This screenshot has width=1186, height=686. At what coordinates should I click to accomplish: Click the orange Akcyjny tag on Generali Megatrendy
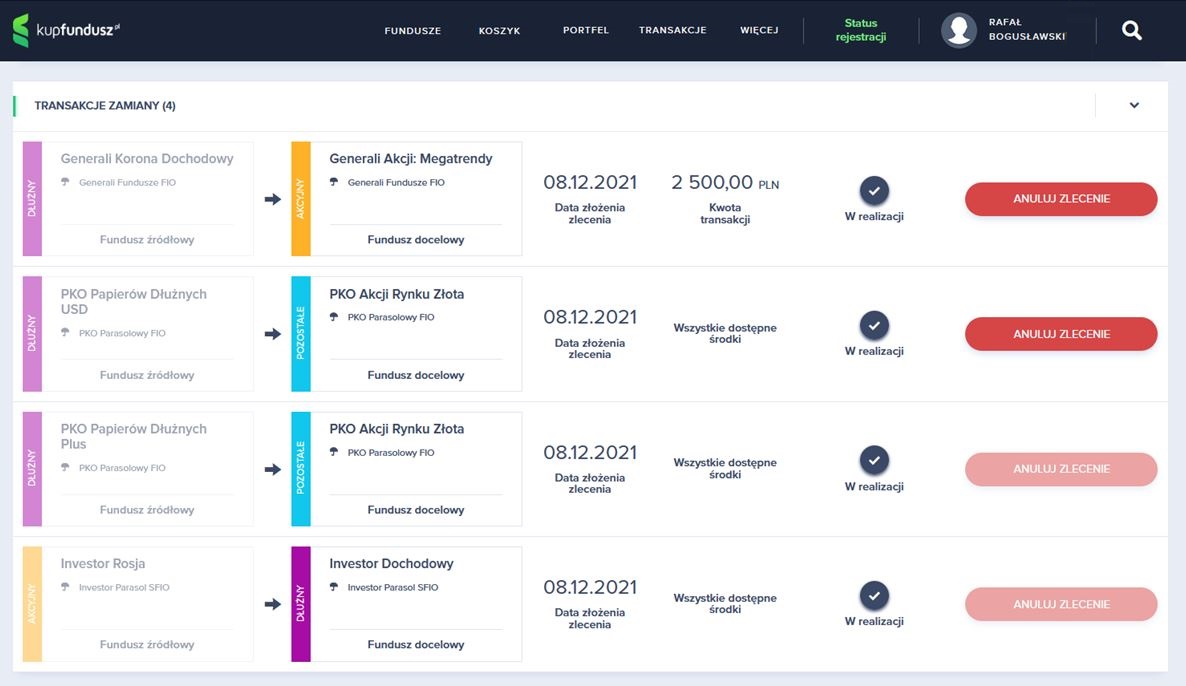tap(300, 199)
